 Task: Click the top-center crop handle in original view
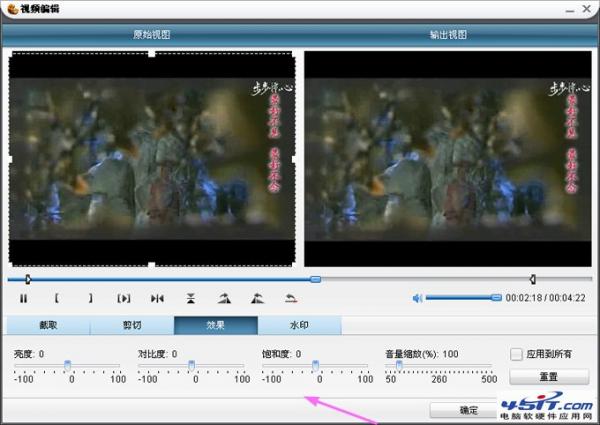tap(152, 54)
